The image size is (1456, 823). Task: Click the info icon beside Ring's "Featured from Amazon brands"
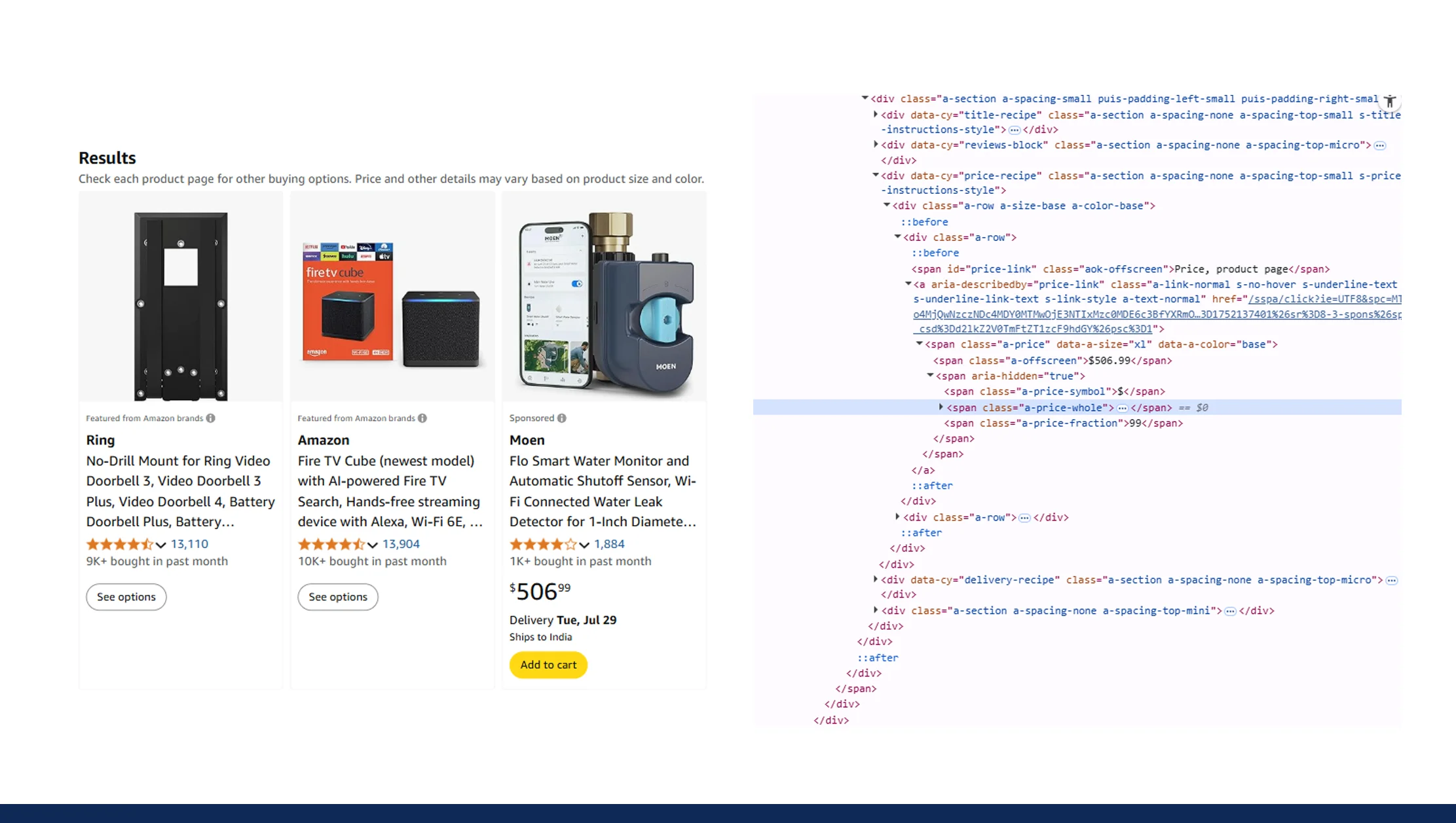[x=210, y=418]
